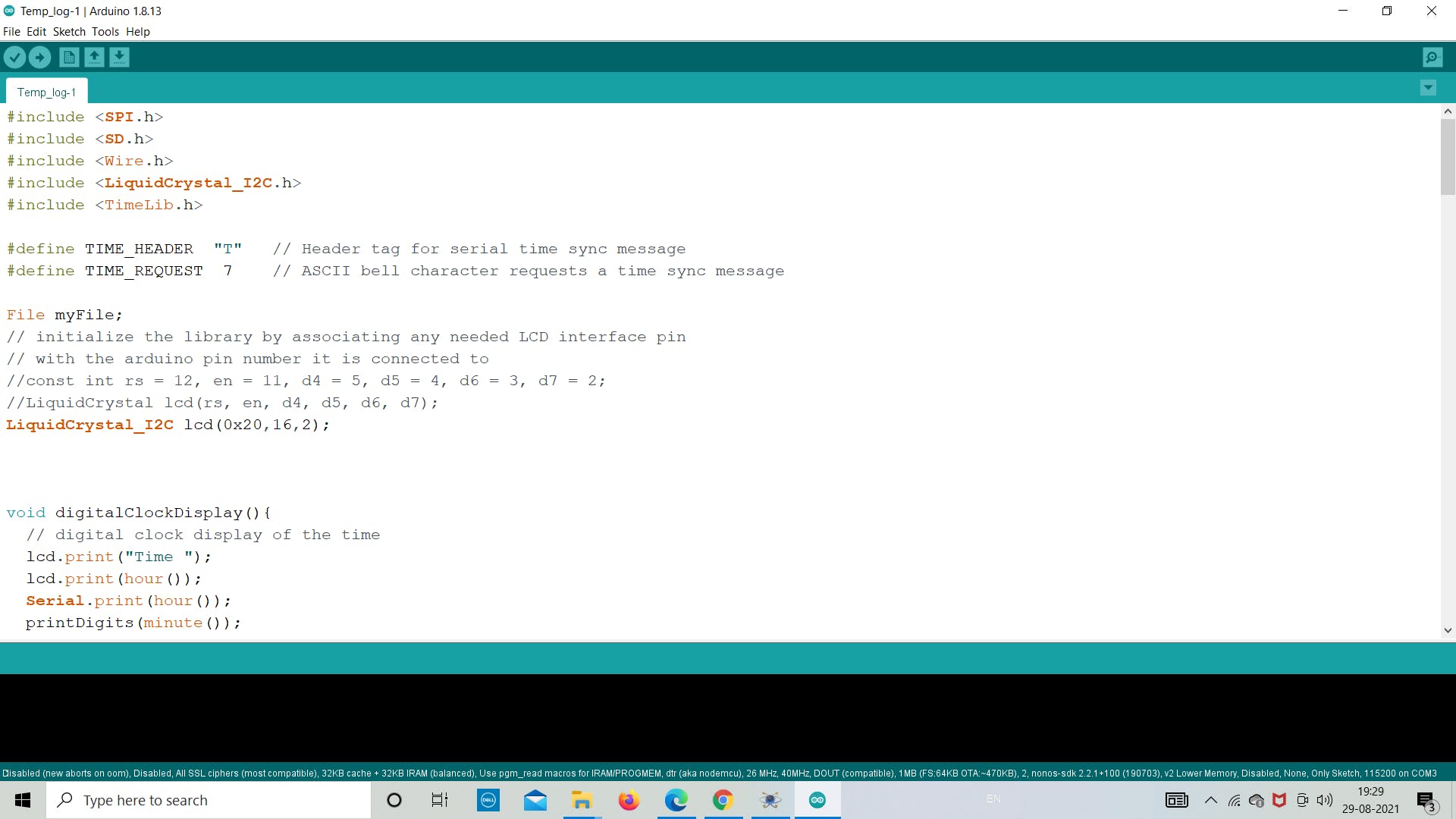This screenshot has height=819, width=1456.
Task: Minimize the Arduino window
Action: pos(1343,11)
